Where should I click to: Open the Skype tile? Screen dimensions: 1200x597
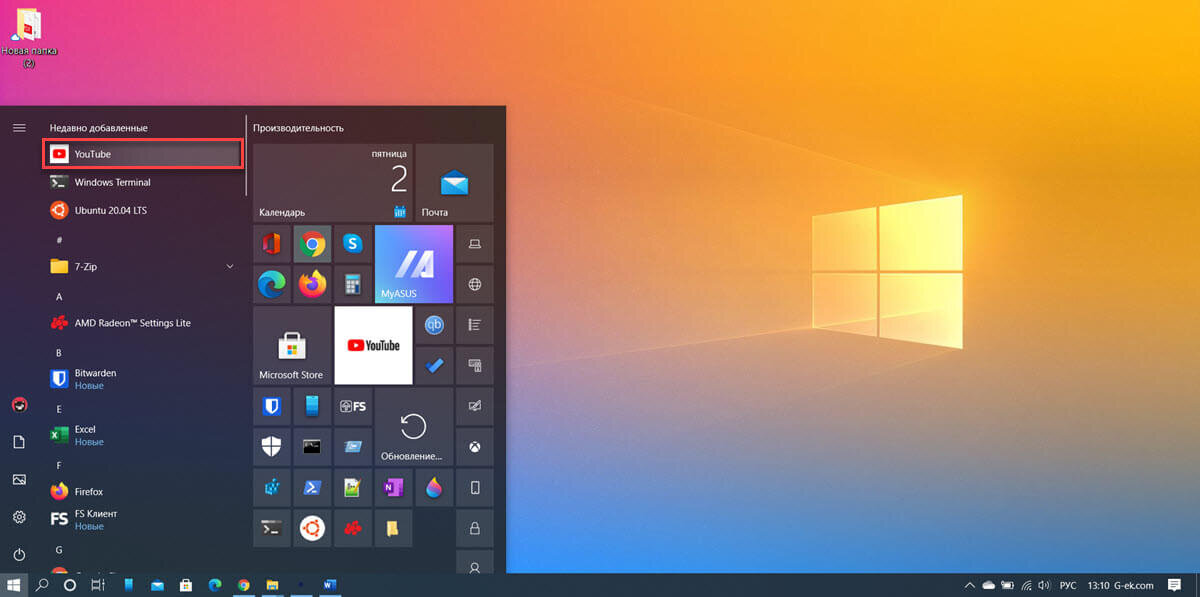pyautogui.click(x=353, y=243)
